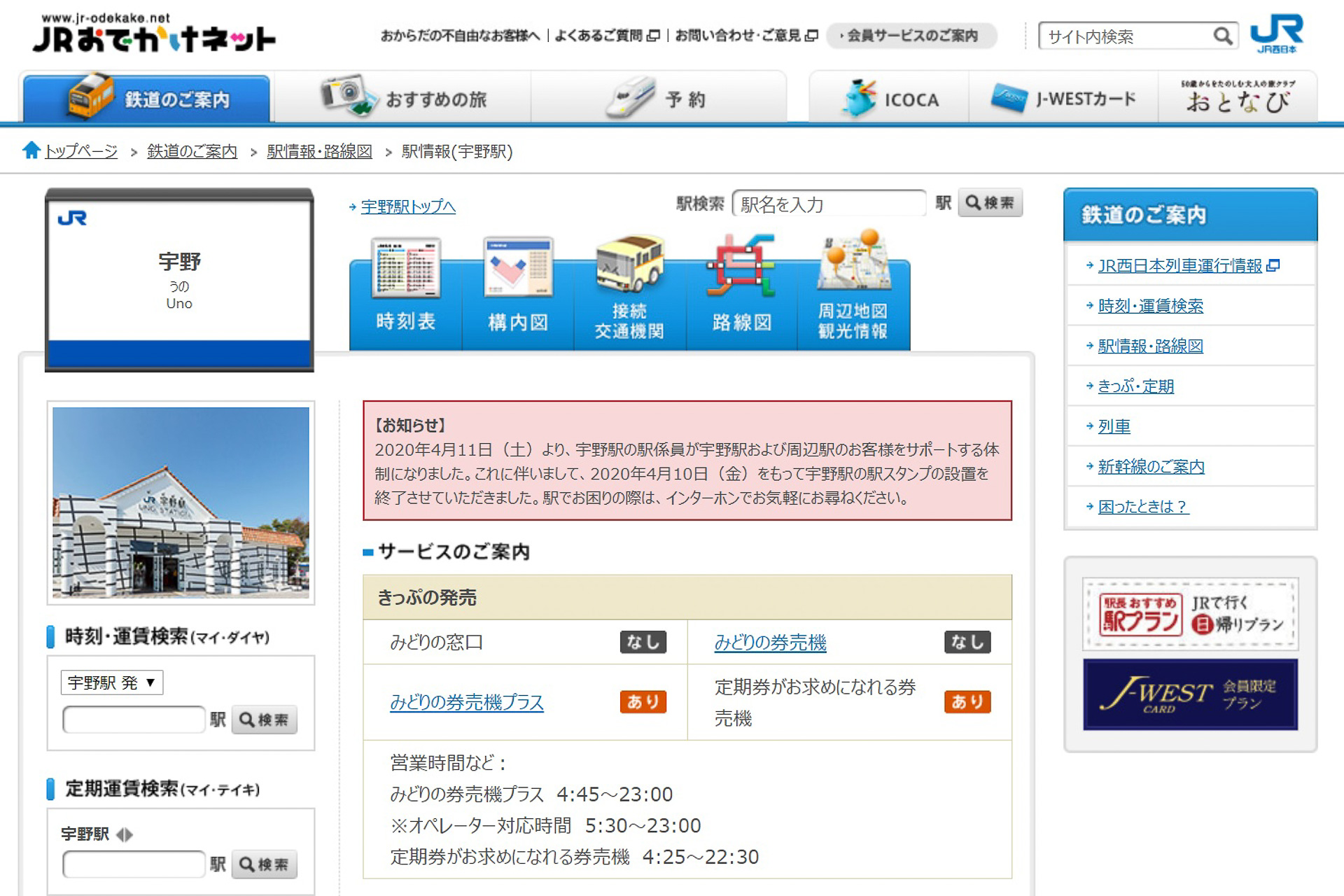Click the JR West logo
This screenshot has height=896, width=1344.
(x=1277, y=33)
